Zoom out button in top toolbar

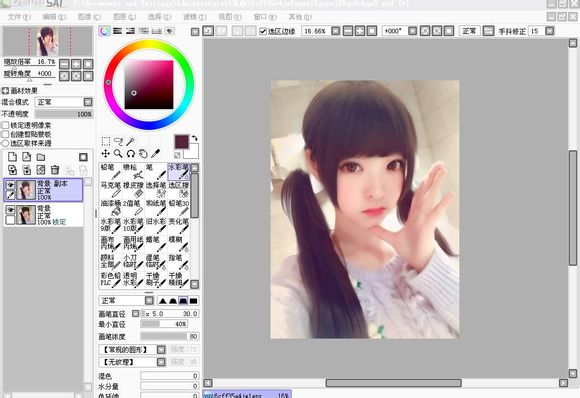(x=348, y=31)
